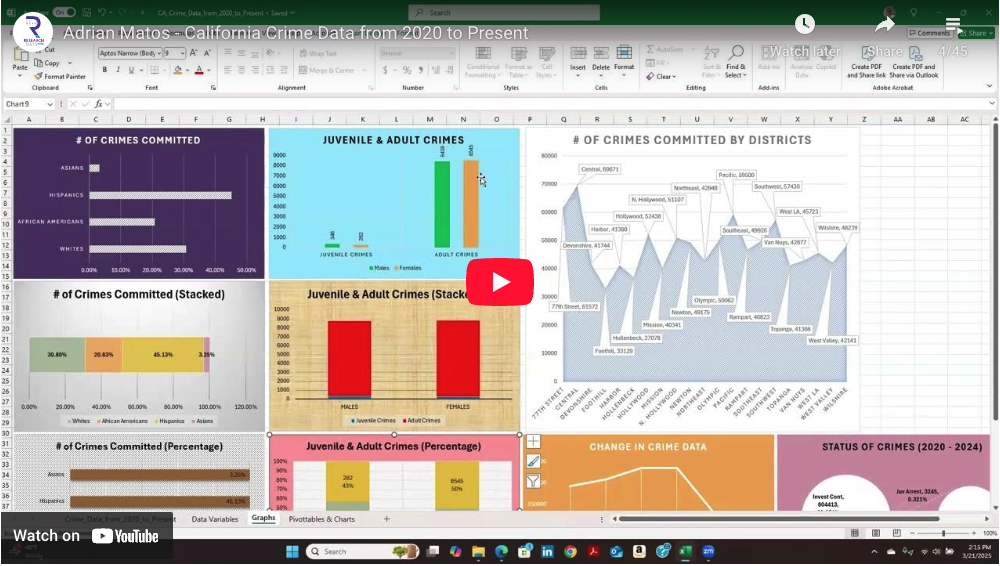Toggle Underline formatting
1000x566 pixels.
[x=131, y=70]
